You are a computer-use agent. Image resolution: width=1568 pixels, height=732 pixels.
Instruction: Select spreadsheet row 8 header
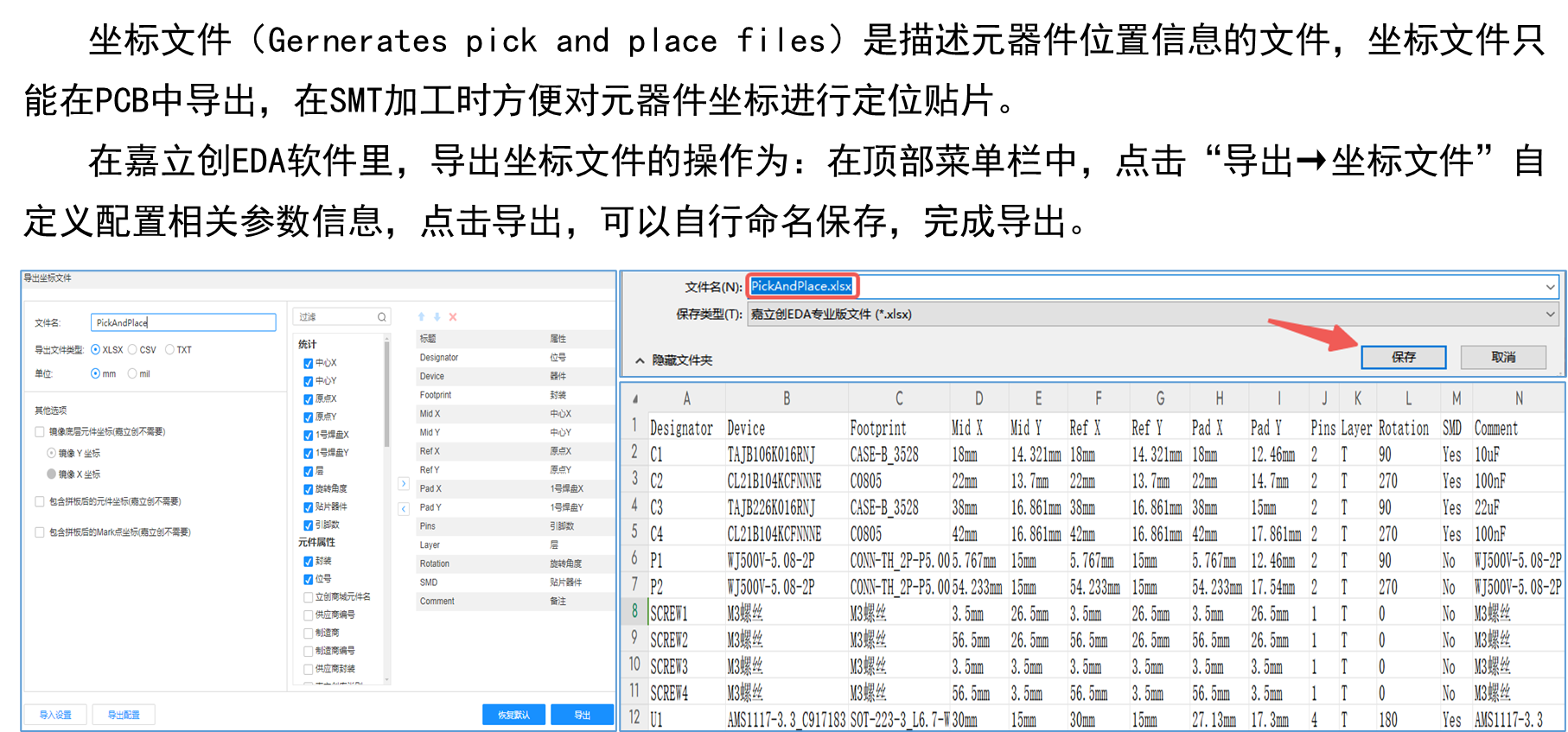click(x=634, y=613)
